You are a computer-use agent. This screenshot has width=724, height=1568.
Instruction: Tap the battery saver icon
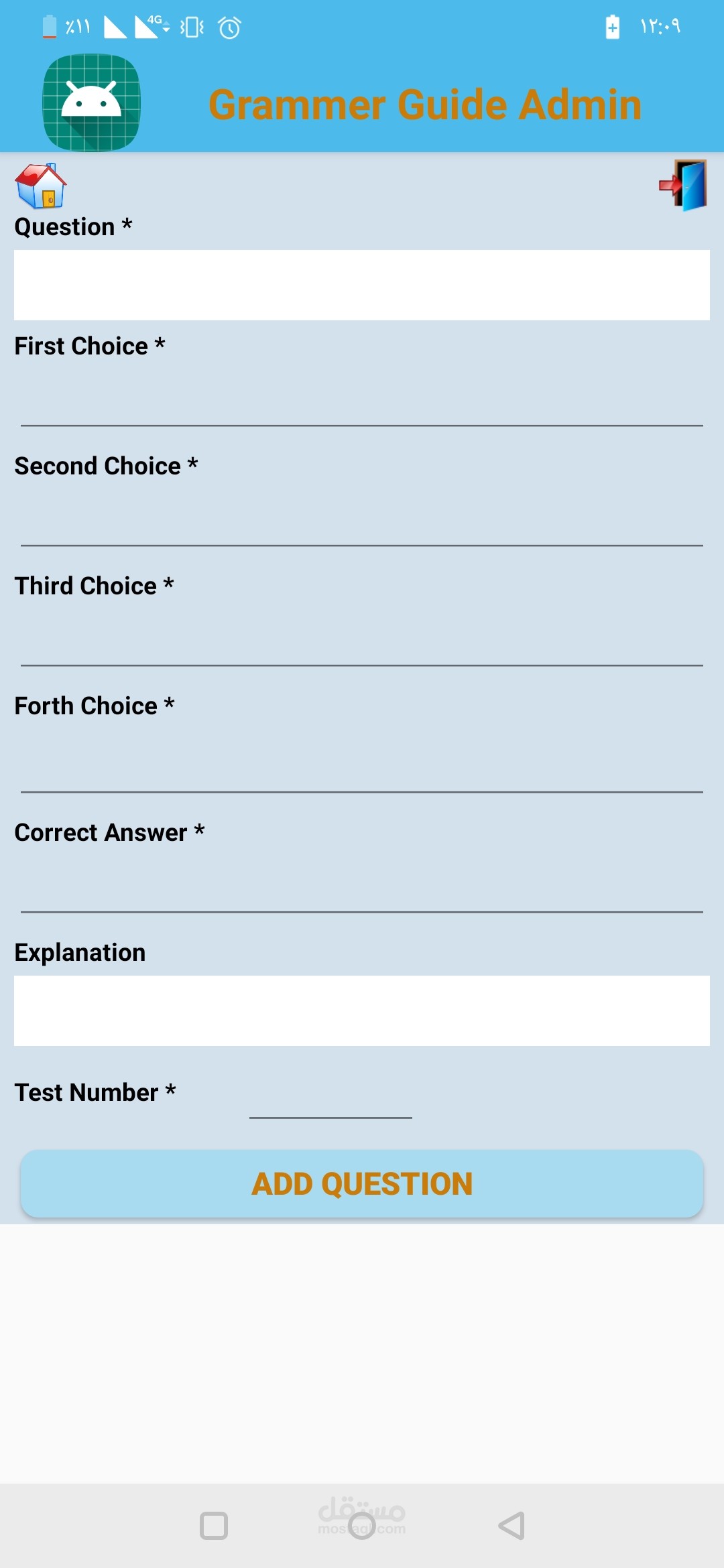coord(612,27)
